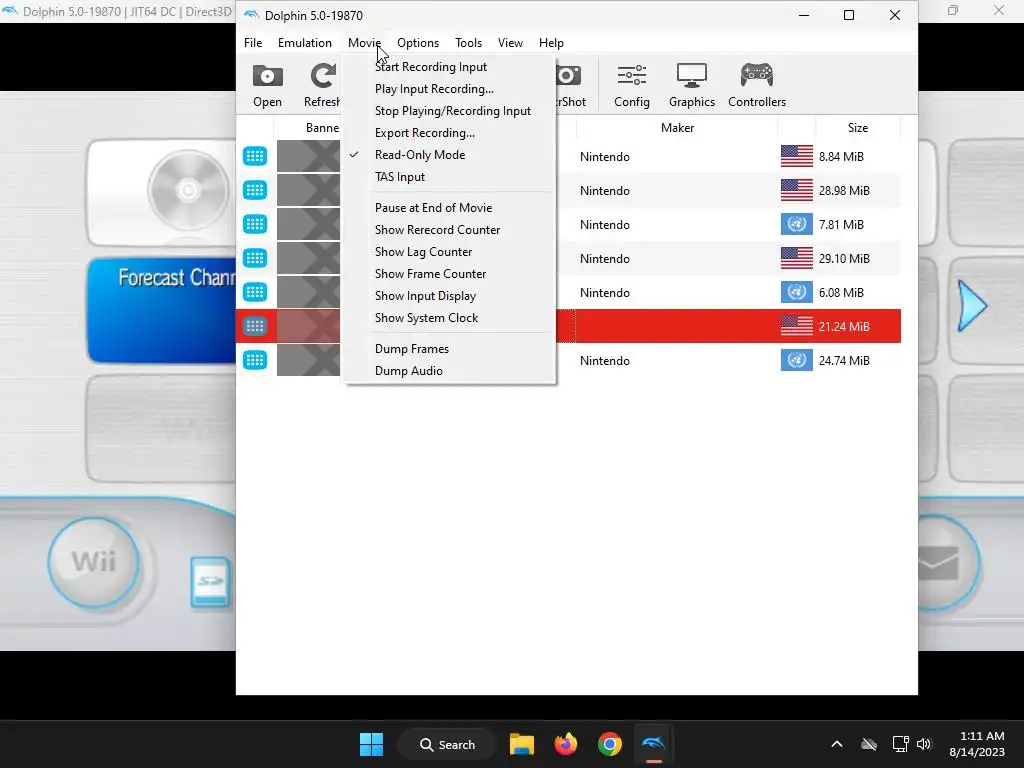Click the banner thumbnail in the 8.84 MiB row
1024x768 pixels.
click(x=308, y=156)
